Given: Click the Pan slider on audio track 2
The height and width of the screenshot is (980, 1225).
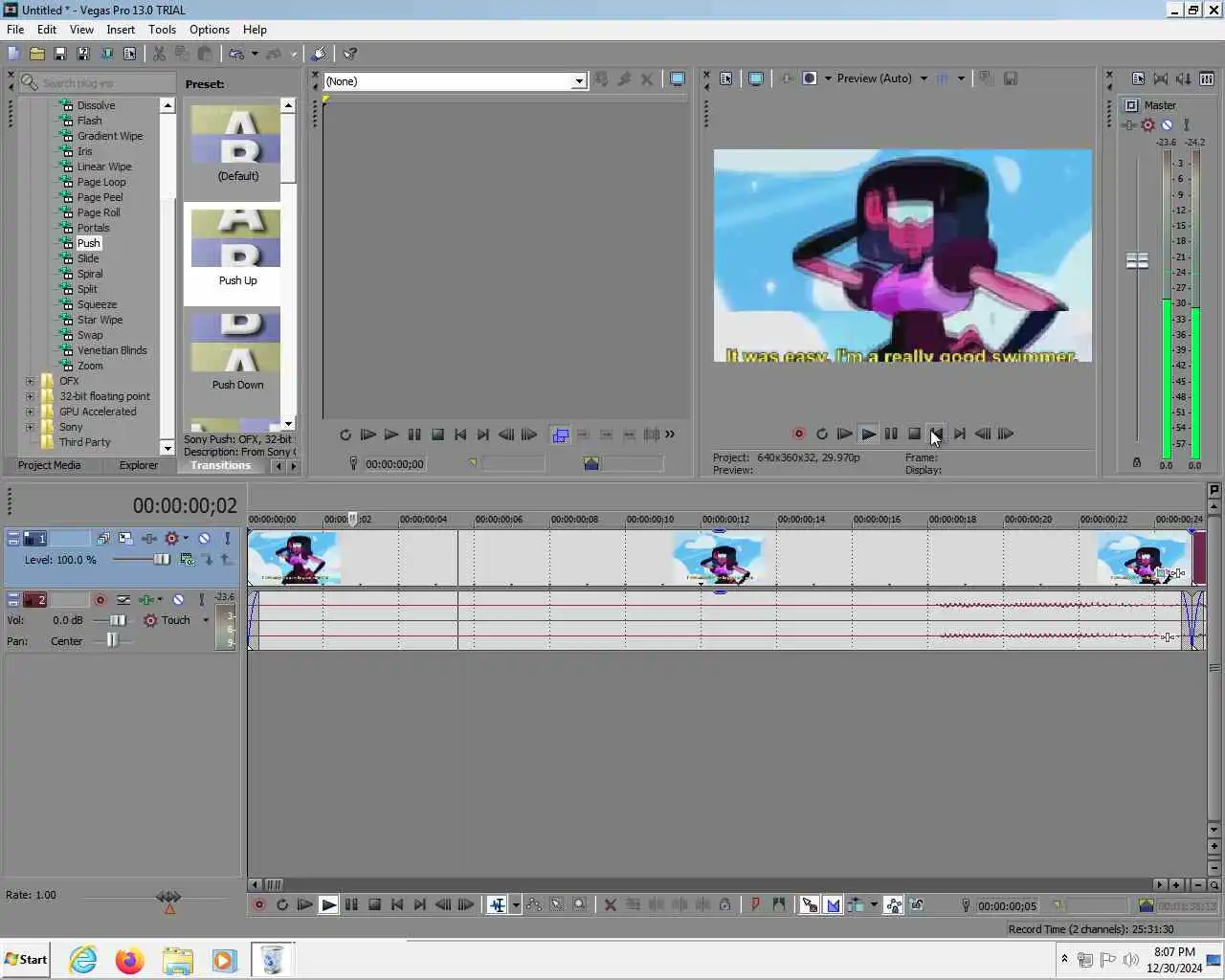Looking at the screenshot, I should (112, 641).
